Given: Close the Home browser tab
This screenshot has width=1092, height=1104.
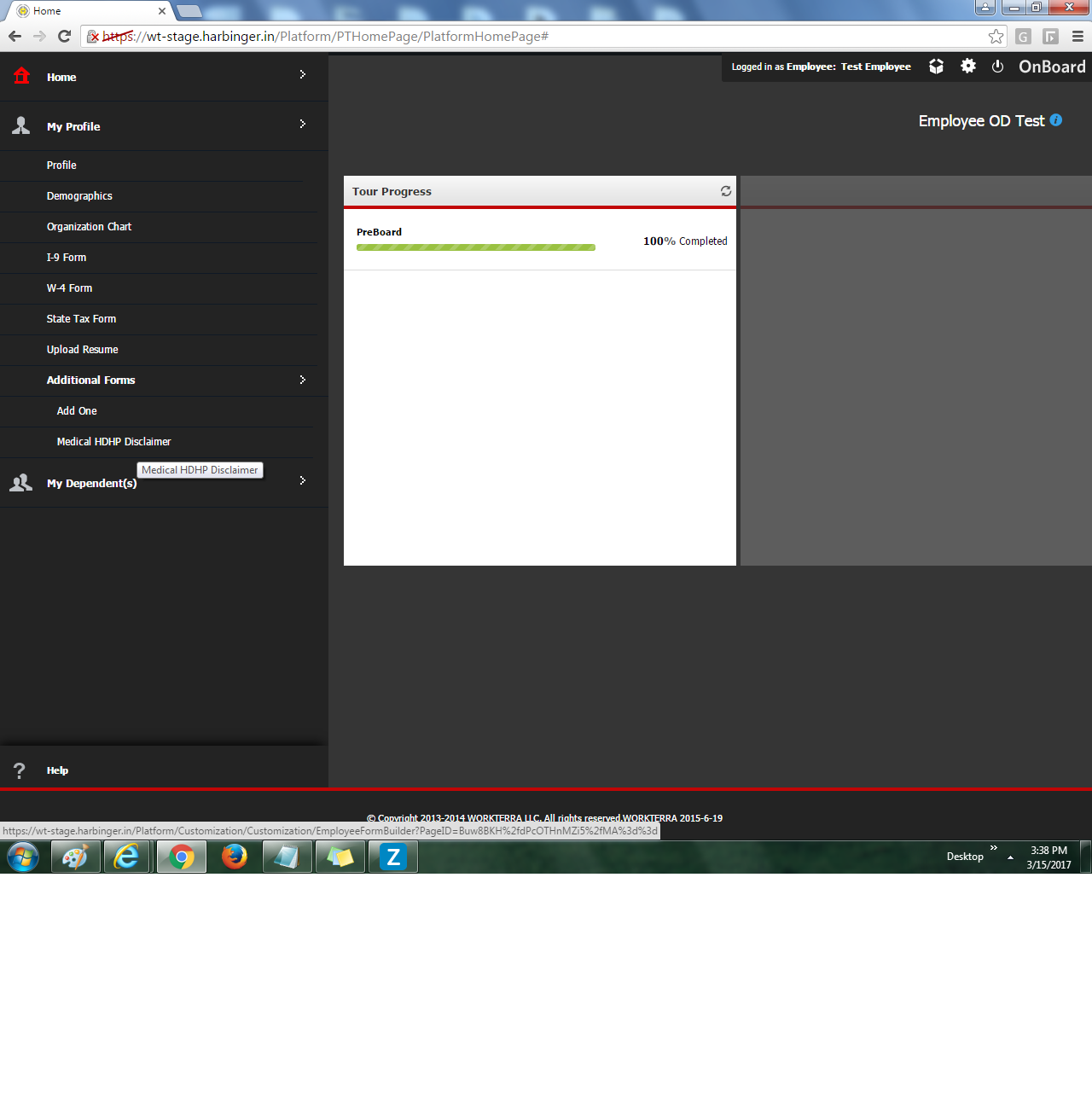Looking at the screenshot, I should point(162,11).
